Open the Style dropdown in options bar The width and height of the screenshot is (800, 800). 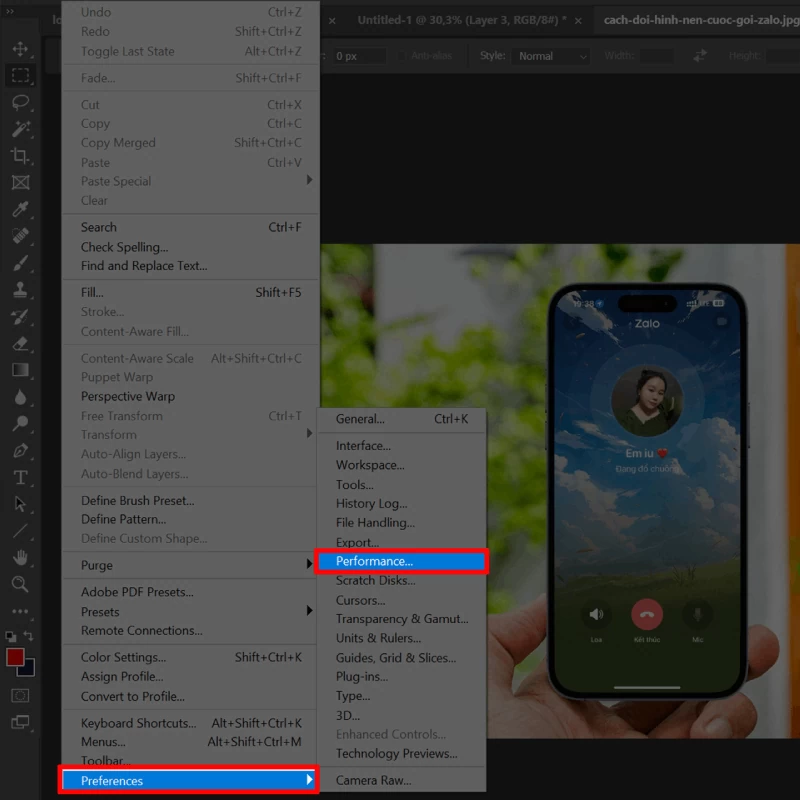pyautogui.click(x=550, y=56)
